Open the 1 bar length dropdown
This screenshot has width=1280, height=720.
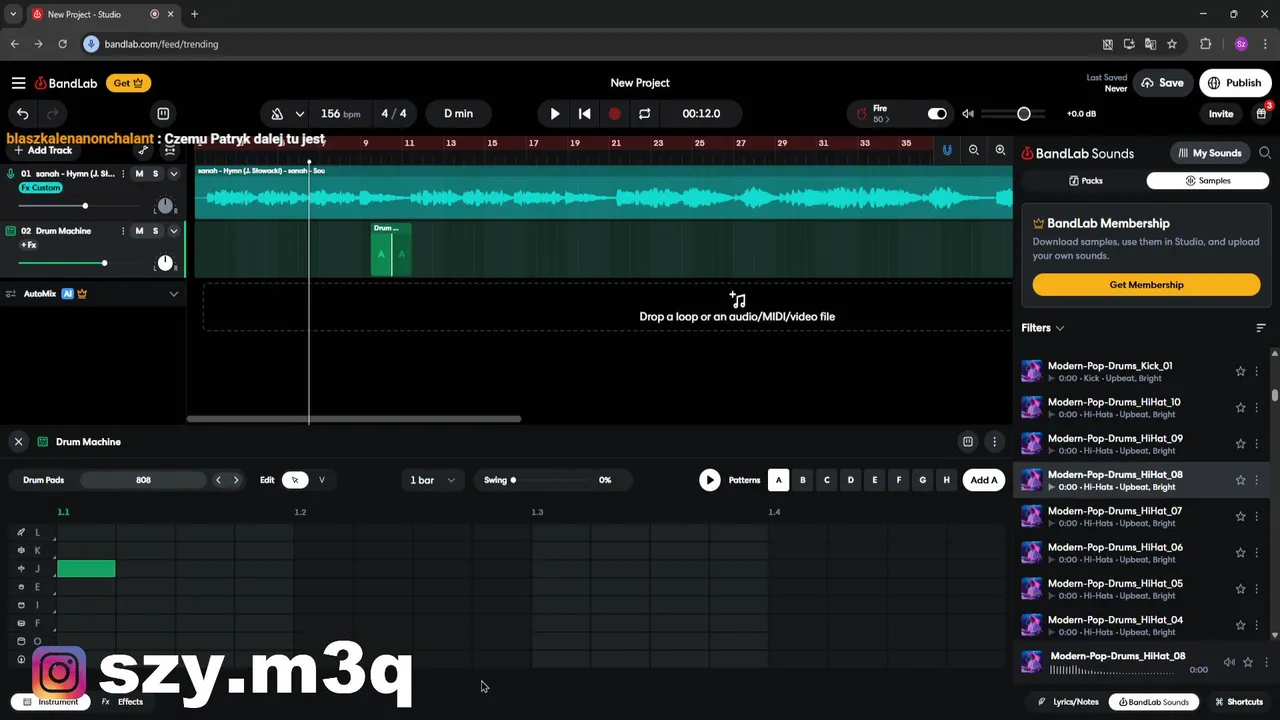click(x=432, y=480)
